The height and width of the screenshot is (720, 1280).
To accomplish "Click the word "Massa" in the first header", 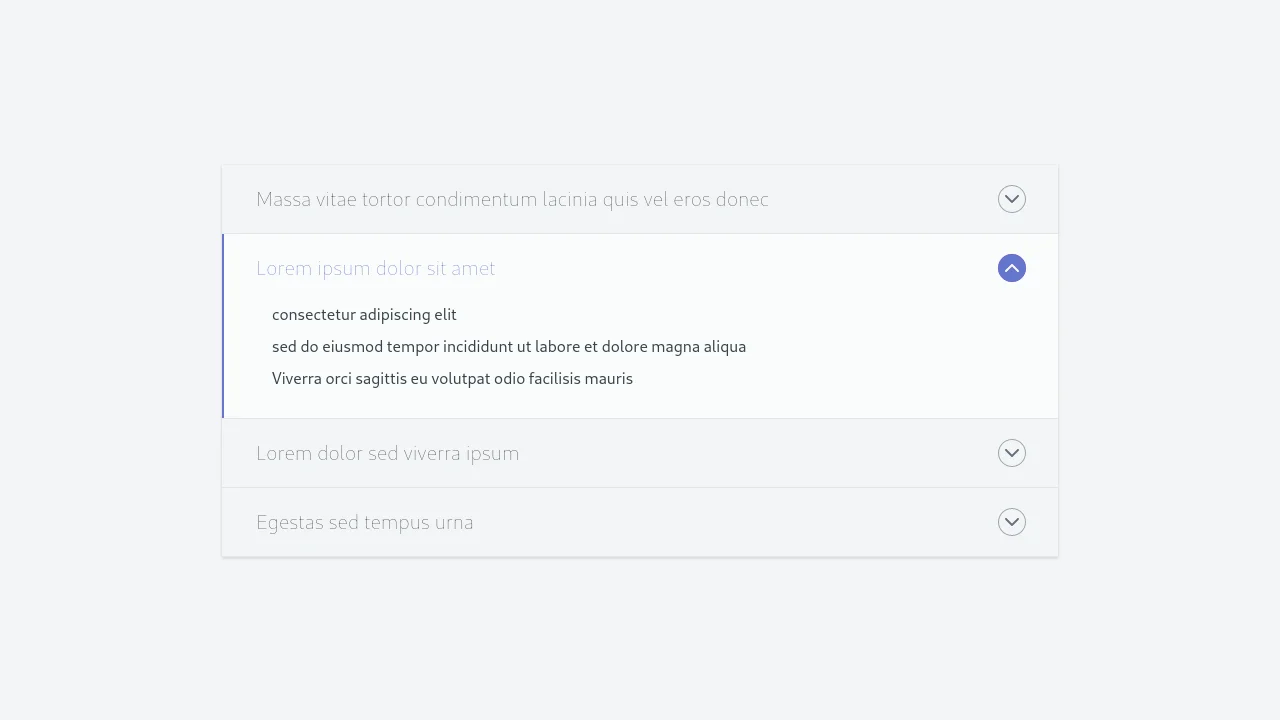I will [284, 199].
